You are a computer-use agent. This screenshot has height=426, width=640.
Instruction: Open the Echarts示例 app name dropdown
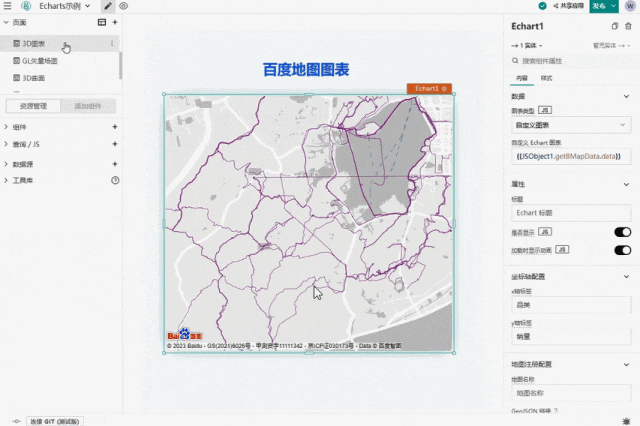(x=64, y=6)
